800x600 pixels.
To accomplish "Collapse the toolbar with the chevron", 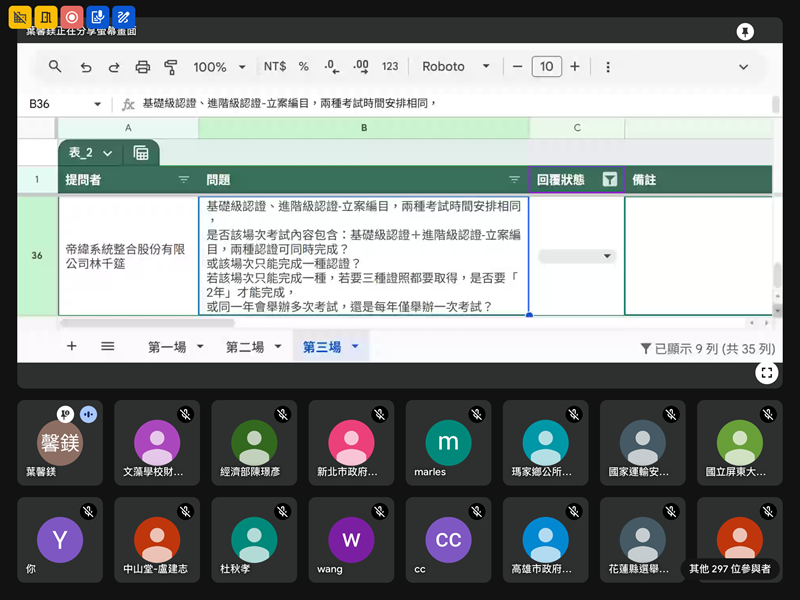I will 743,67.
